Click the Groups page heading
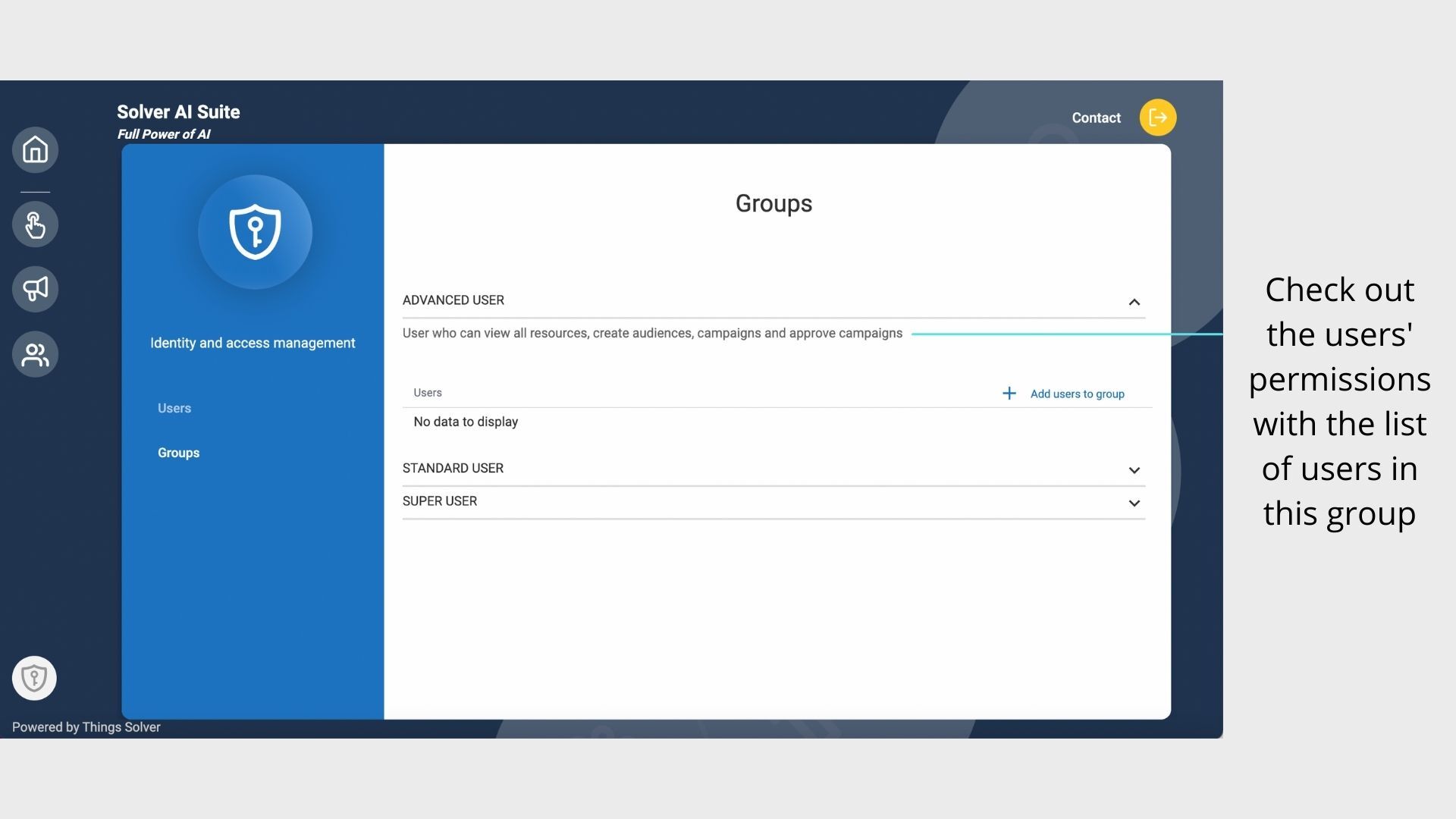This screenshot has width=1456, height=819. [x=773, y=203]
